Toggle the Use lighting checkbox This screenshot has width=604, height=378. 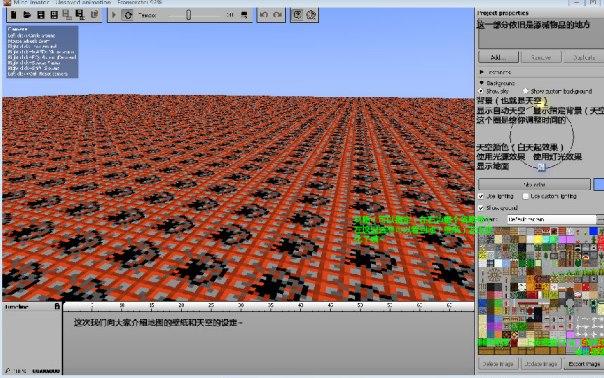point(481,196)
